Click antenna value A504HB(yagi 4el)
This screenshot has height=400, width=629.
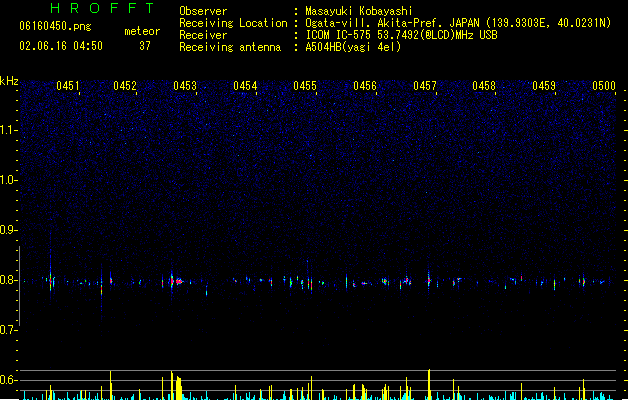[x=353, y=47]
